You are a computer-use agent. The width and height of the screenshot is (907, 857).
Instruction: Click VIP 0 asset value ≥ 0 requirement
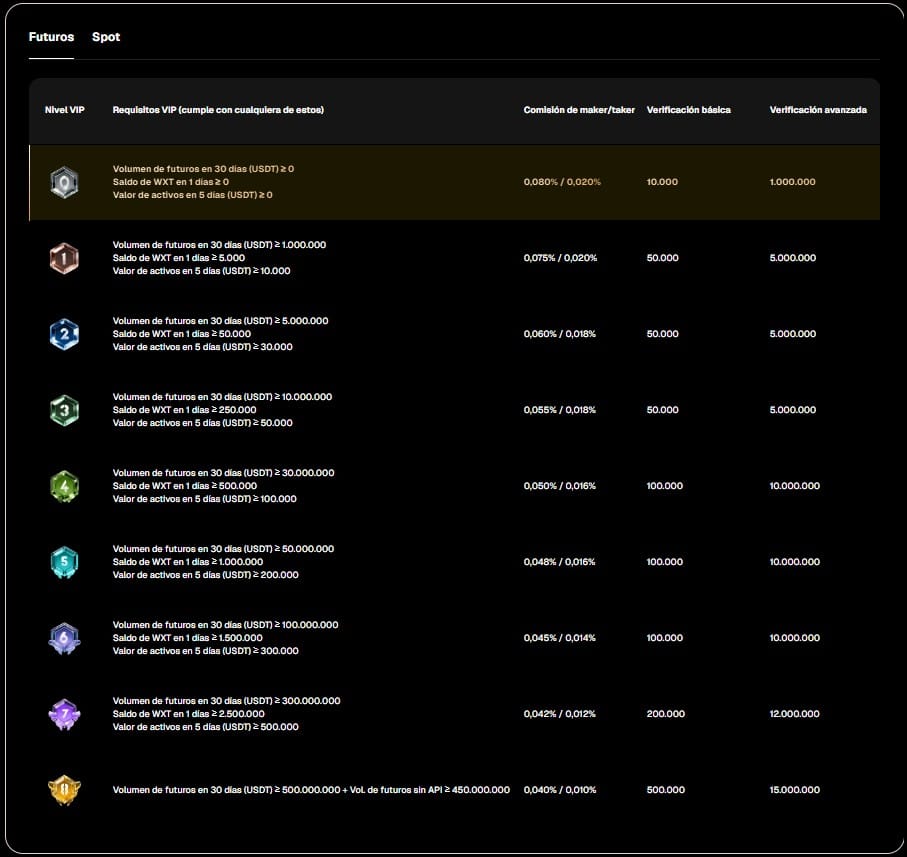click(x=193, y=195)
